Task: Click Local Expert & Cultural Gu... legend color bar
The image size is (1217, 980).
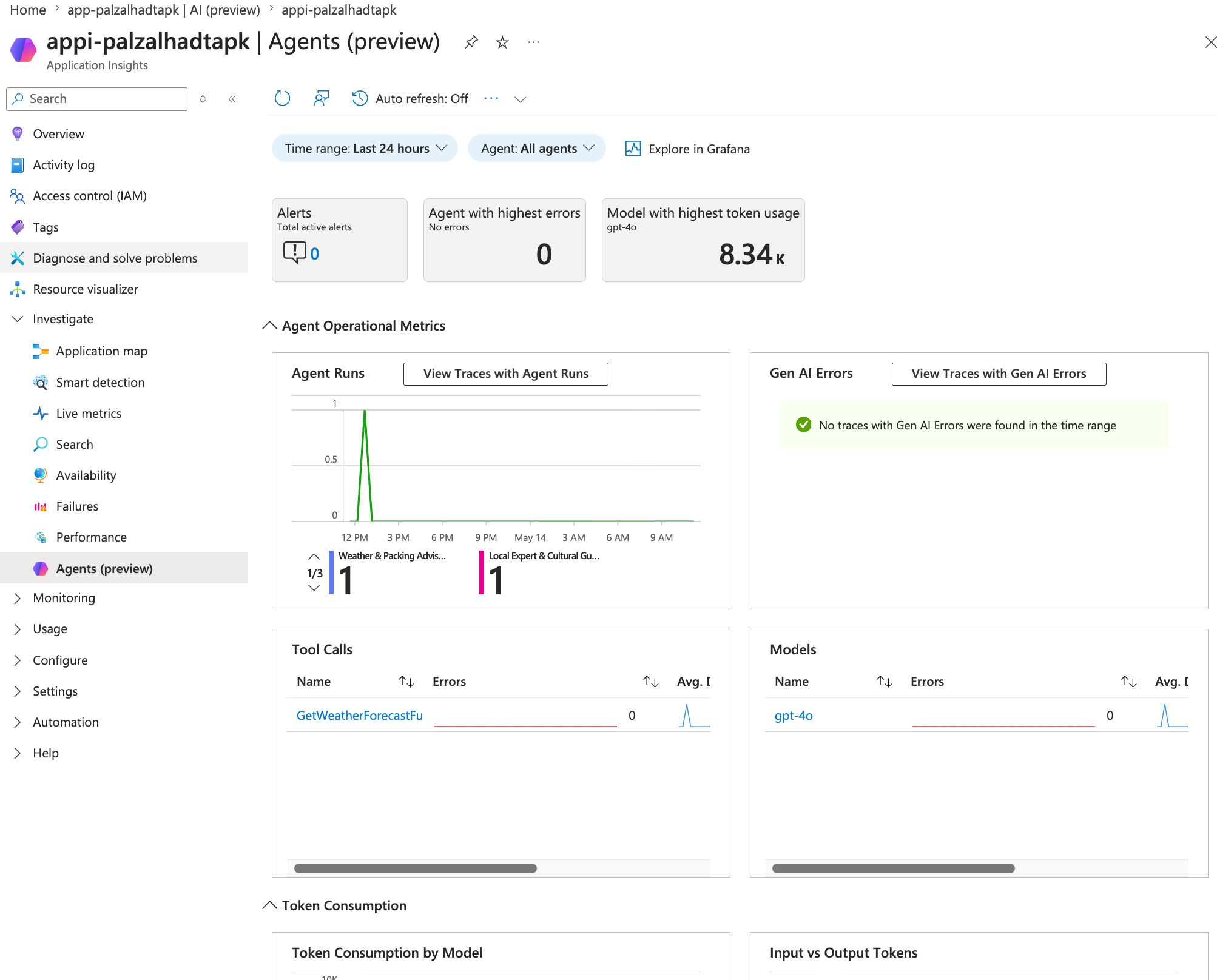Action: click(482, 572)
